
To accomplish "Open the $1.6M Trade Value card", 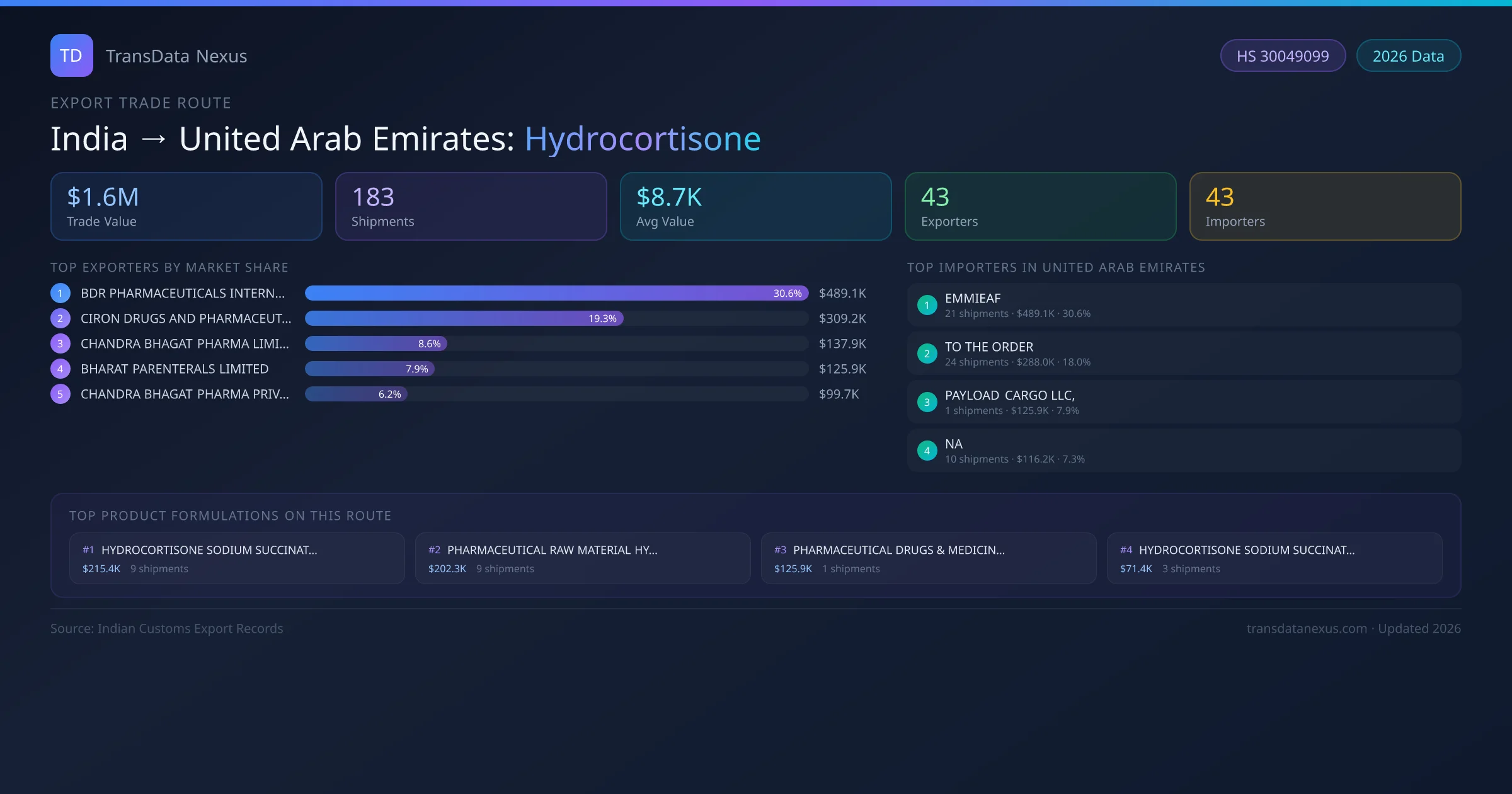I will tap(186, 206).
